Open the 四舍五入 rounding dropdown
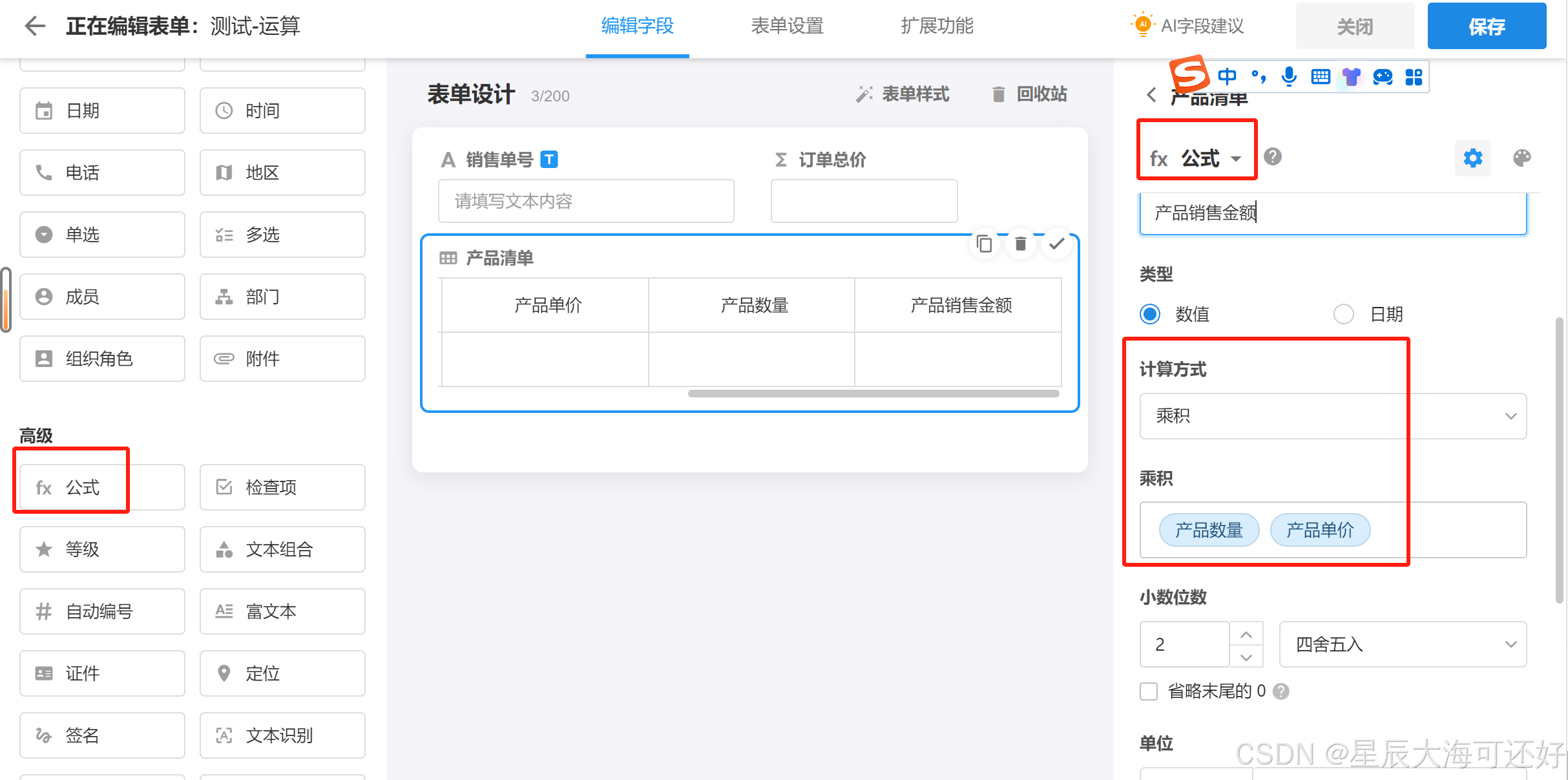The width and height of the screenshot is (1568, 780). click(1403, 644)
